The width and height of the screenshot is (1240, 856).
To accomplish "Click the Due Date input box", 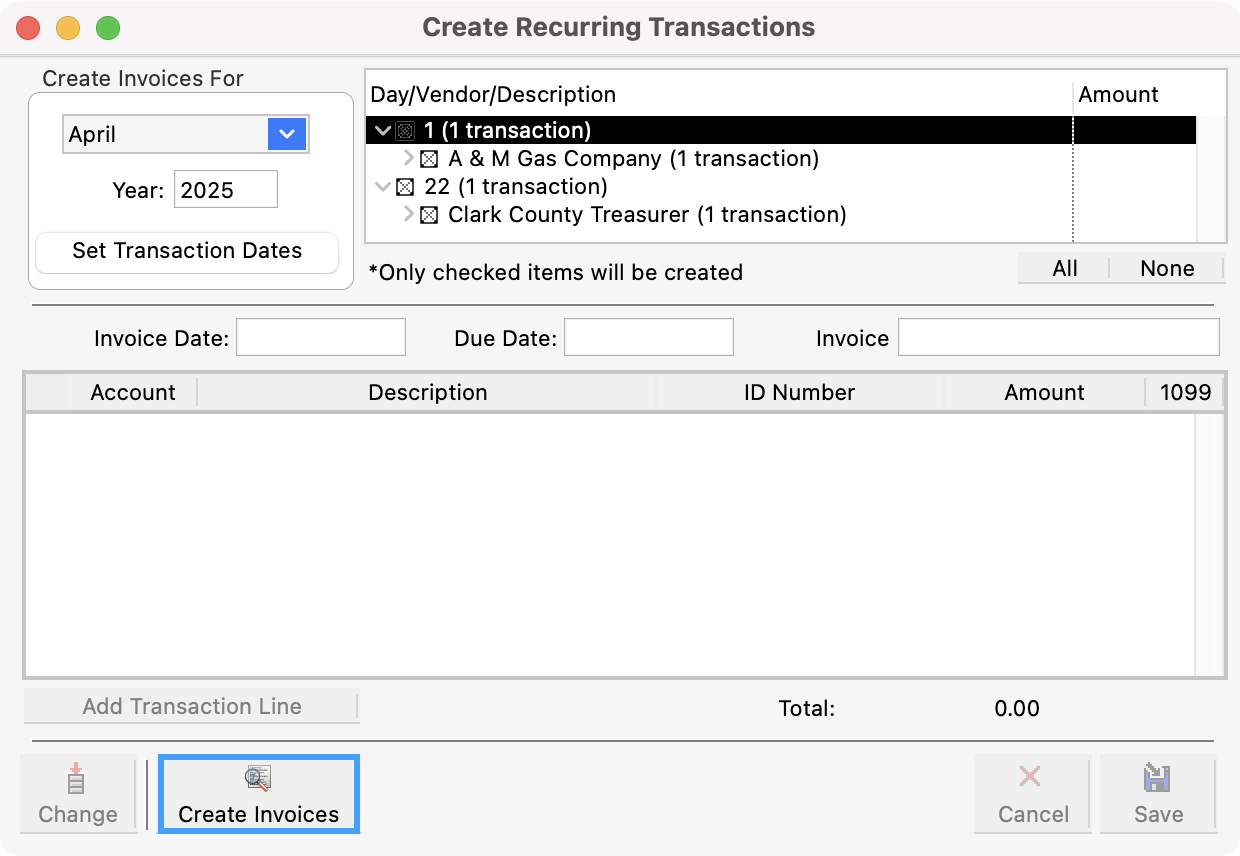I will point(648,338).
